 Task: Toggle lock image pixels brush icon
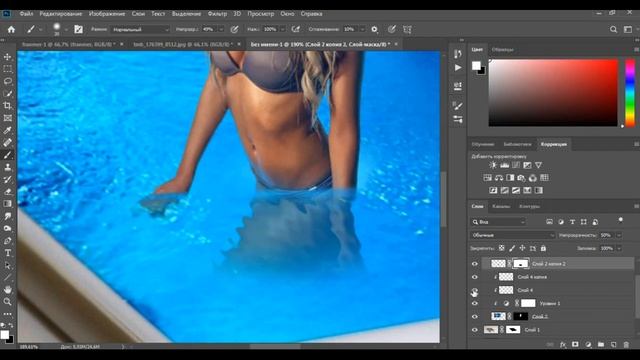(x=512, y=248)
